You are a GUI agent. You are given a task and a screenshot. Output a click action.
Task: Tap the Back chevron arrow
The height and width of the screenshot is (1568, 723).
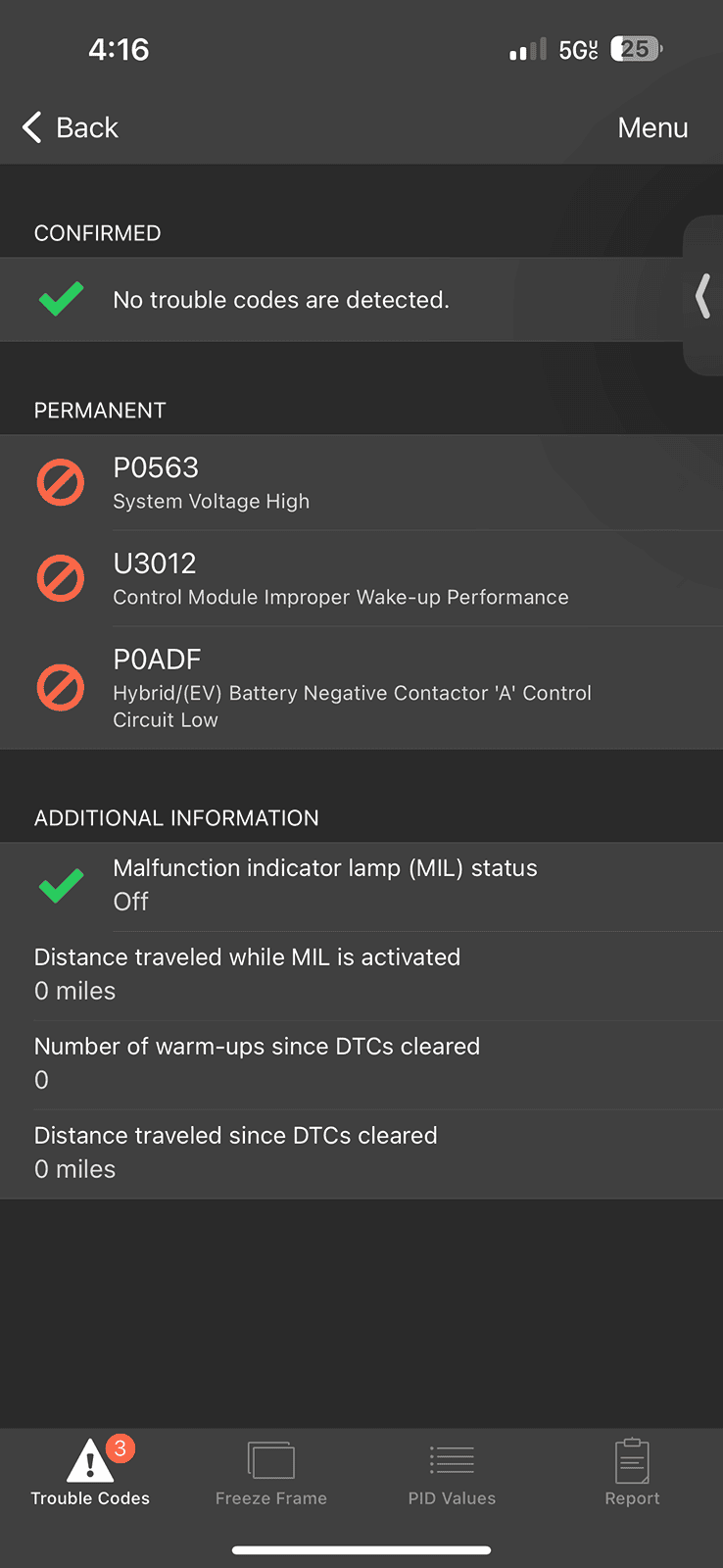(32, 127)
